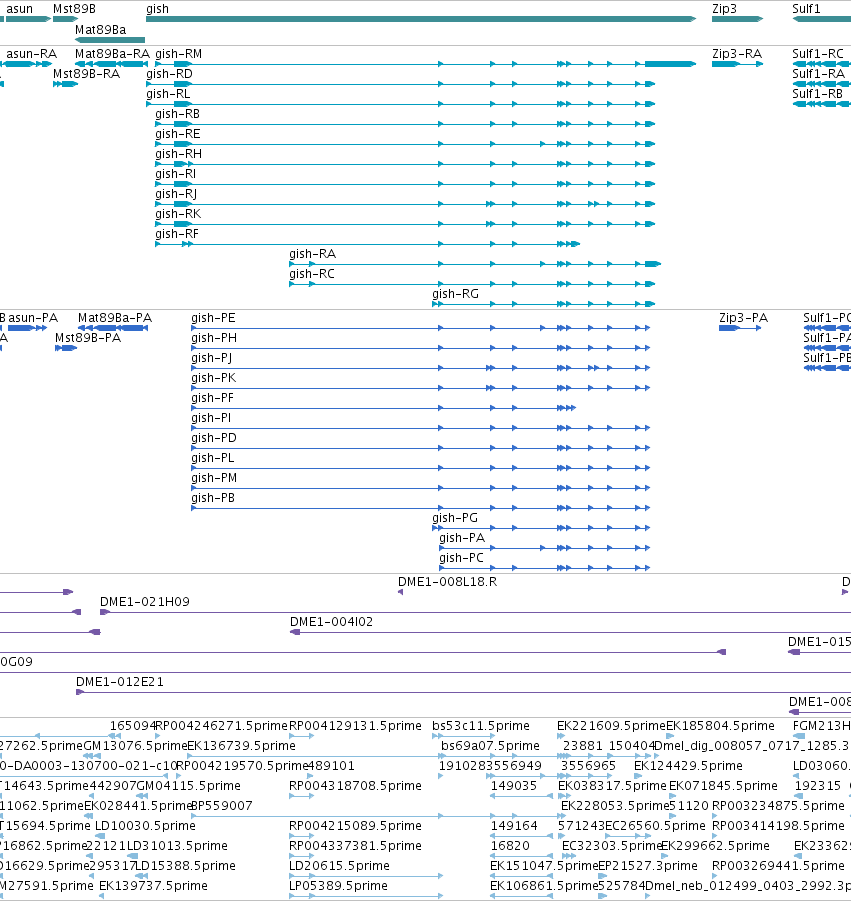Viewport: 851px width, 901px height.
Task: Click the LD20615.5prime EST label
Action: pos(340,866)
